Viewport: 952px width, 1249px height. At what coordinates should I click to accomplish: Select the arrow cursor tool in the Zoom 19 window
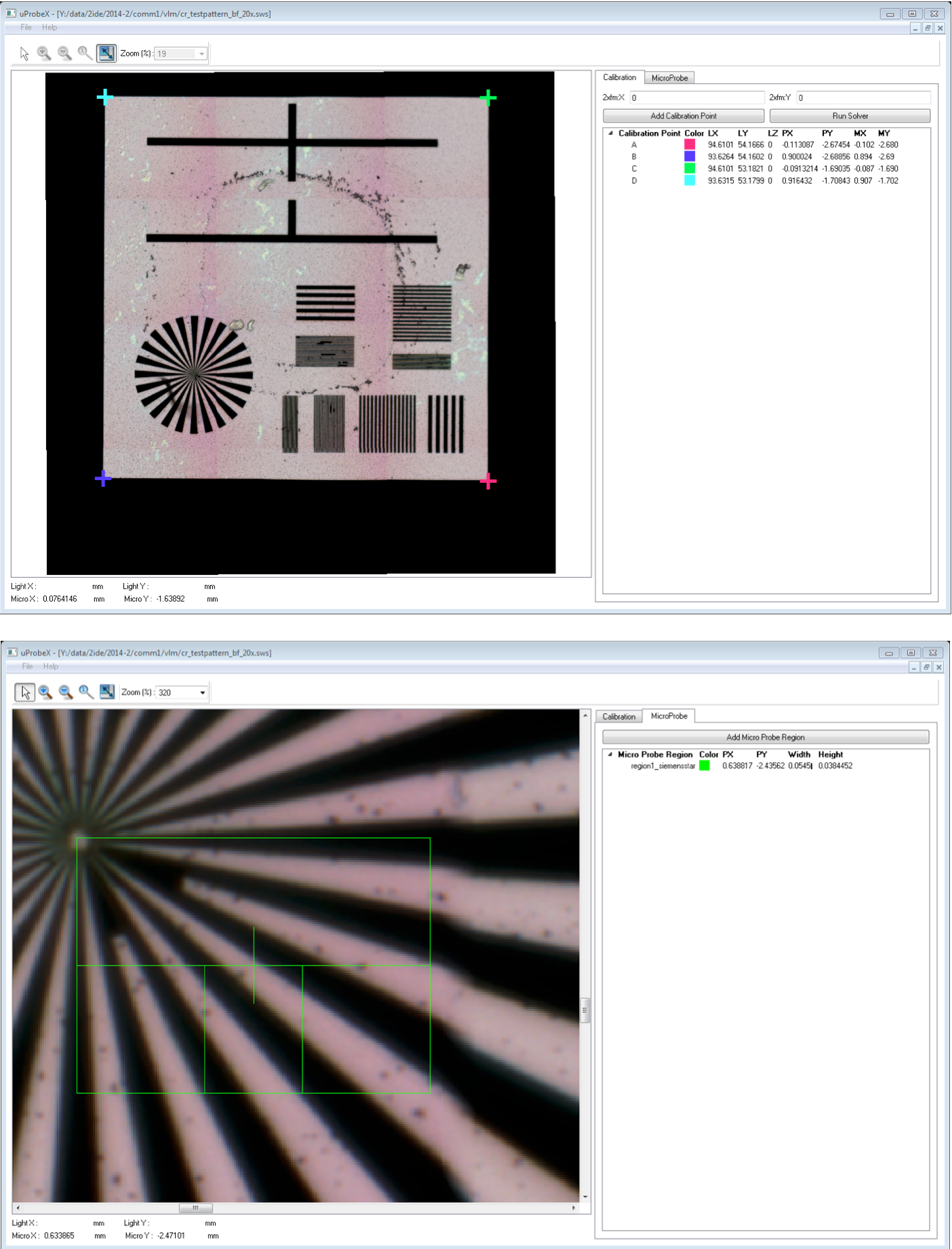[x=24, y=54]
